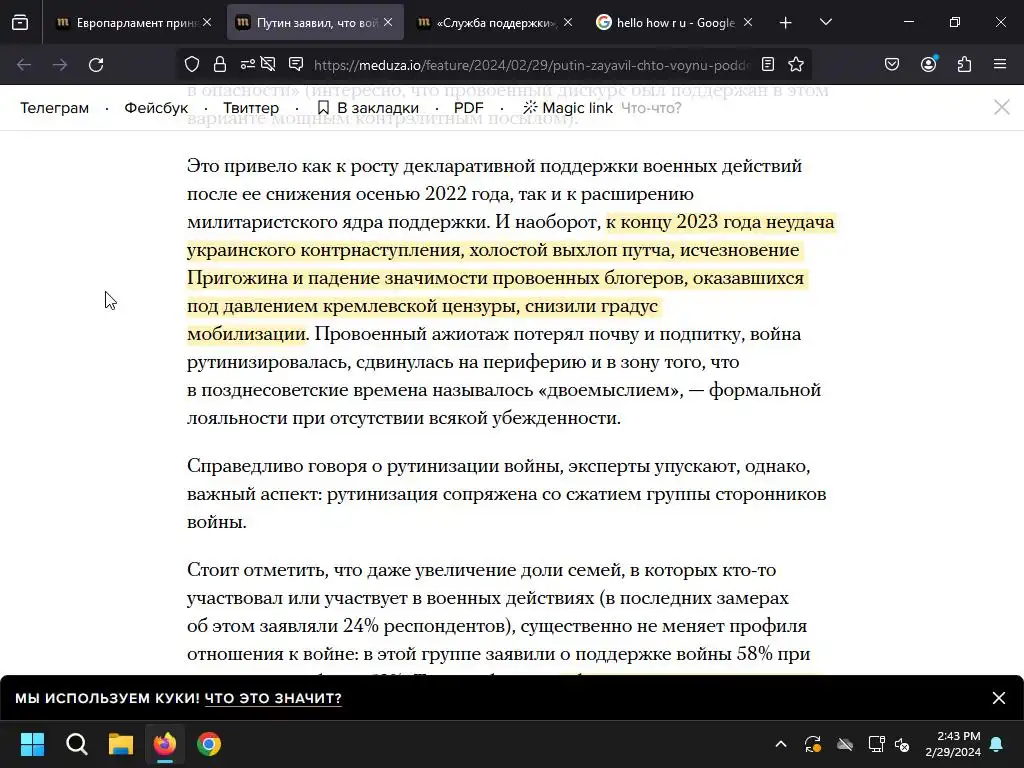Reload the current page
The width and height of the screenshot is (1024, 768).
96,65
